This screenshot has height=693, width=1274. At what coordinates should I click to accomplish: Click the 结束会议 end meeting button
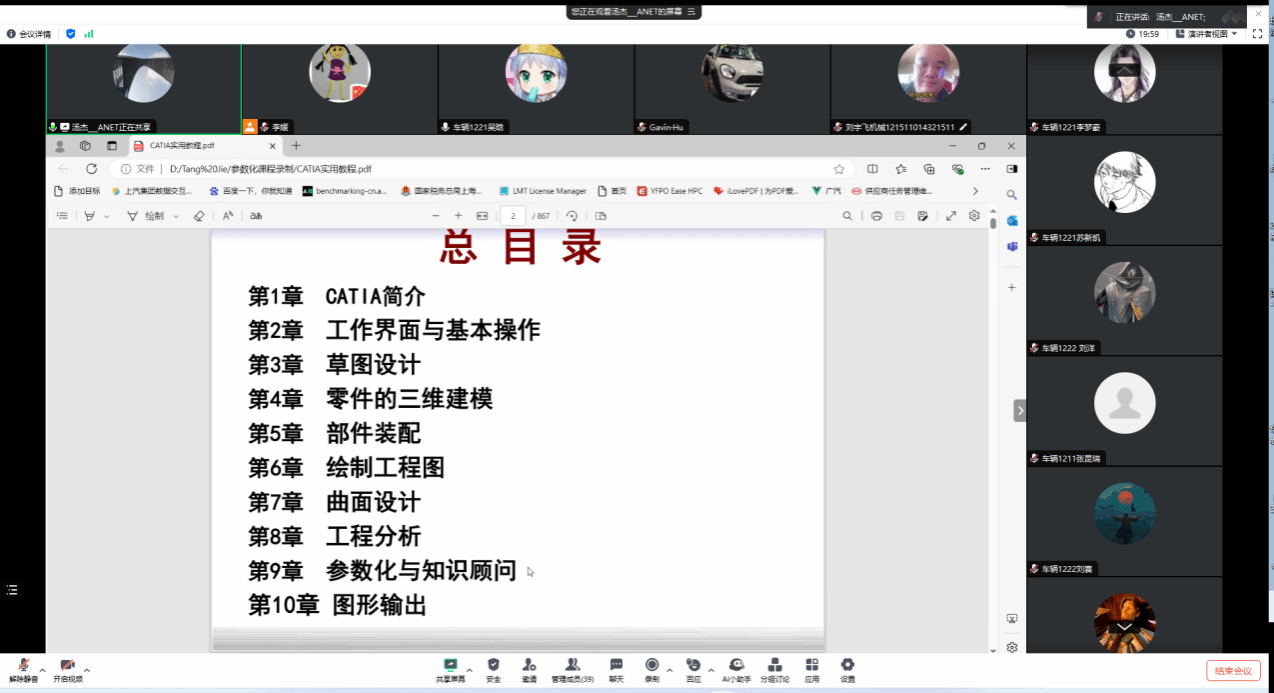[1234, 671]
